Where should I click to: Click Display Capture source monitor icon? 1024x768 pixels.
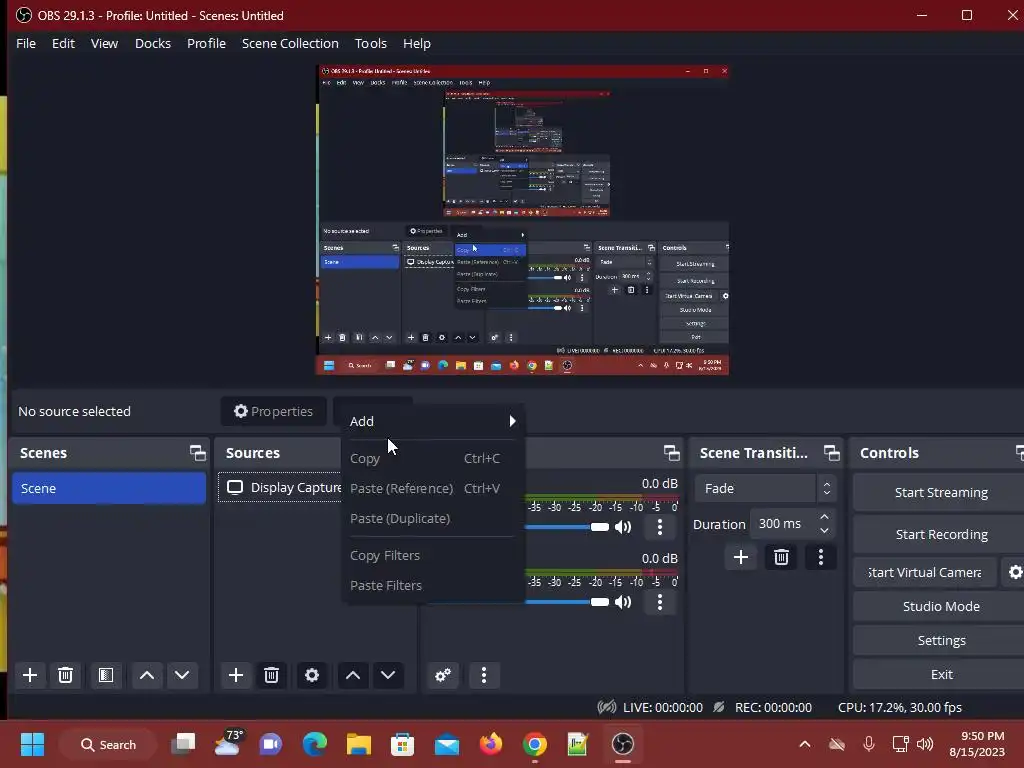tap(235, 488)
